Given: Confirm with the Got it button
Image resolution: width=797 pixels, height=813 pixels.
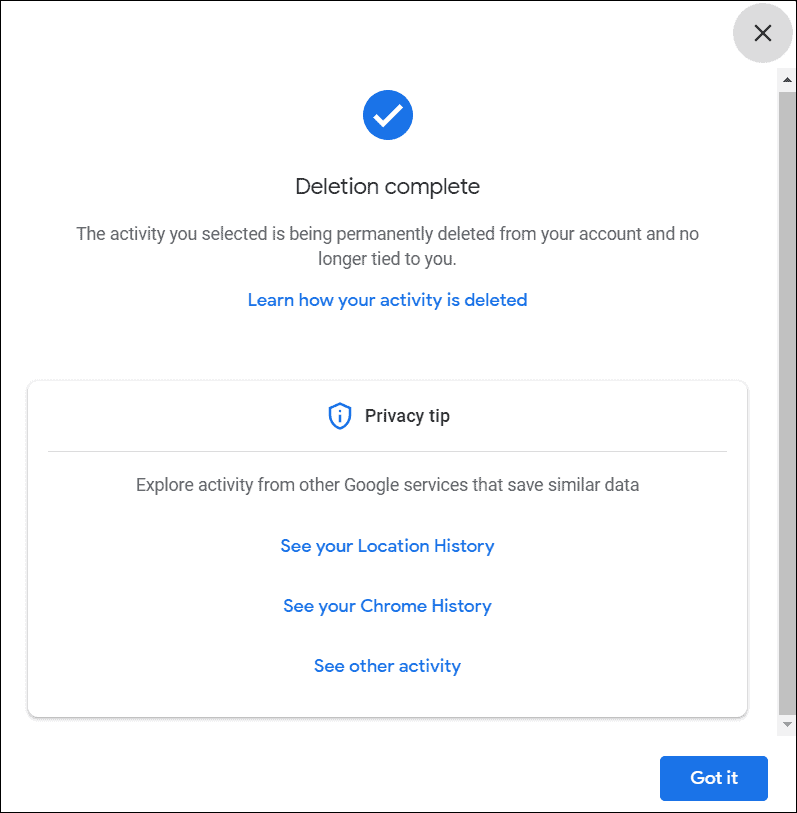Looking at the screenshot, I should pos(714,778).
